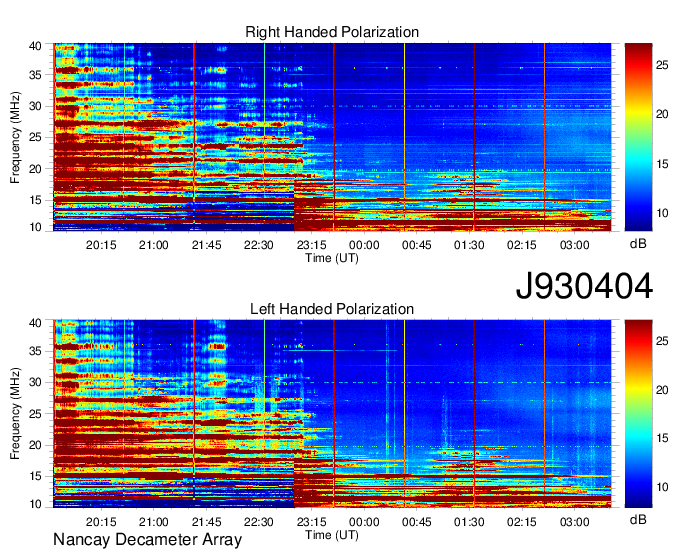Click the 'Right Handed Polarization' plot title
680x552 pixels.
tap(332, 32)
